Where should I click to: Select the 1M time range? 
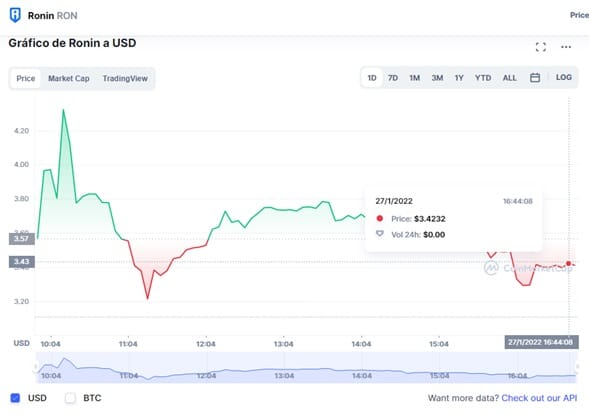(x=414, y=78)
